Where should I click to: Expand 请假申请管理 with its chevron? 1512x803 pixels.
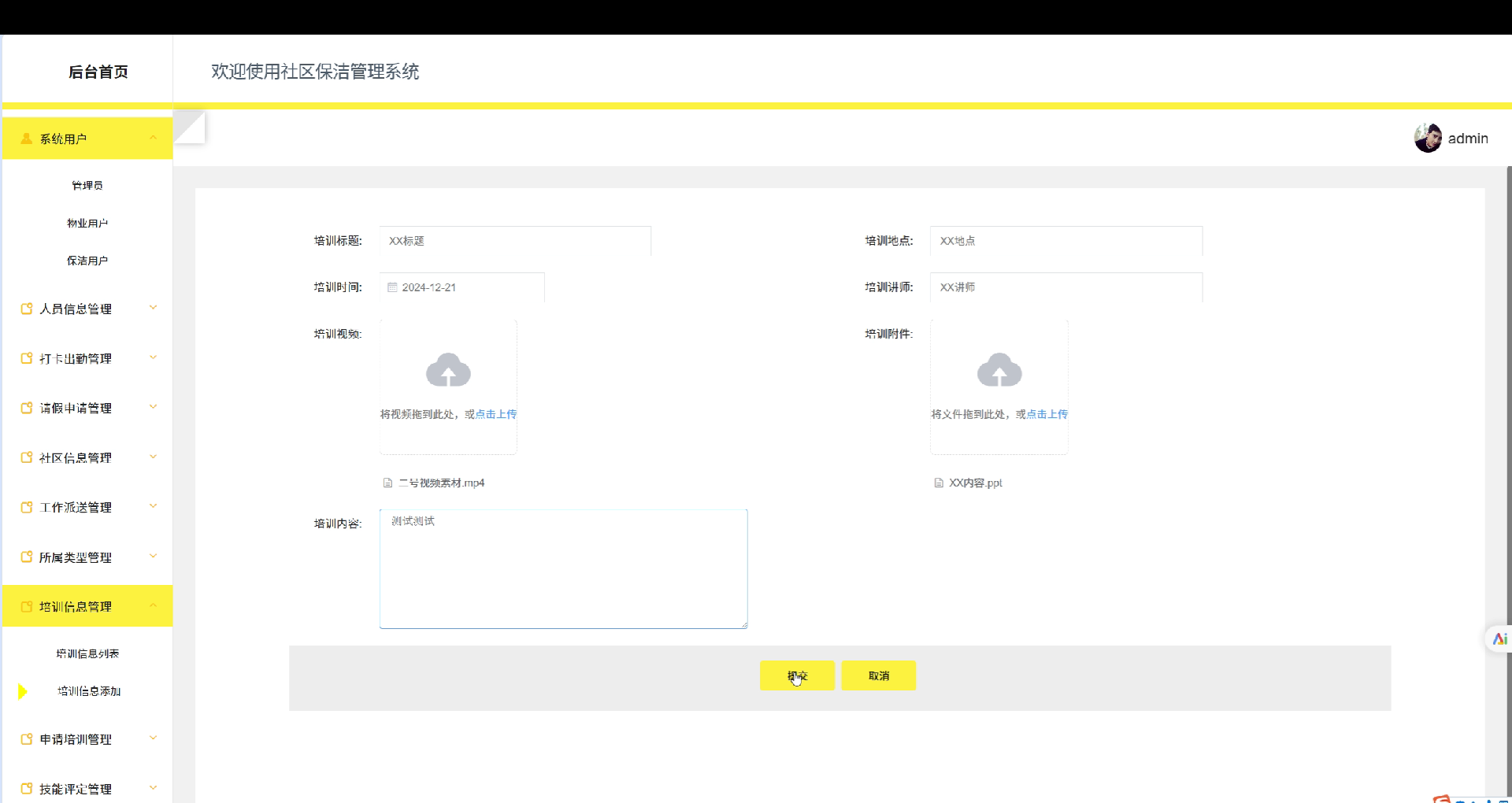[153, 407]
